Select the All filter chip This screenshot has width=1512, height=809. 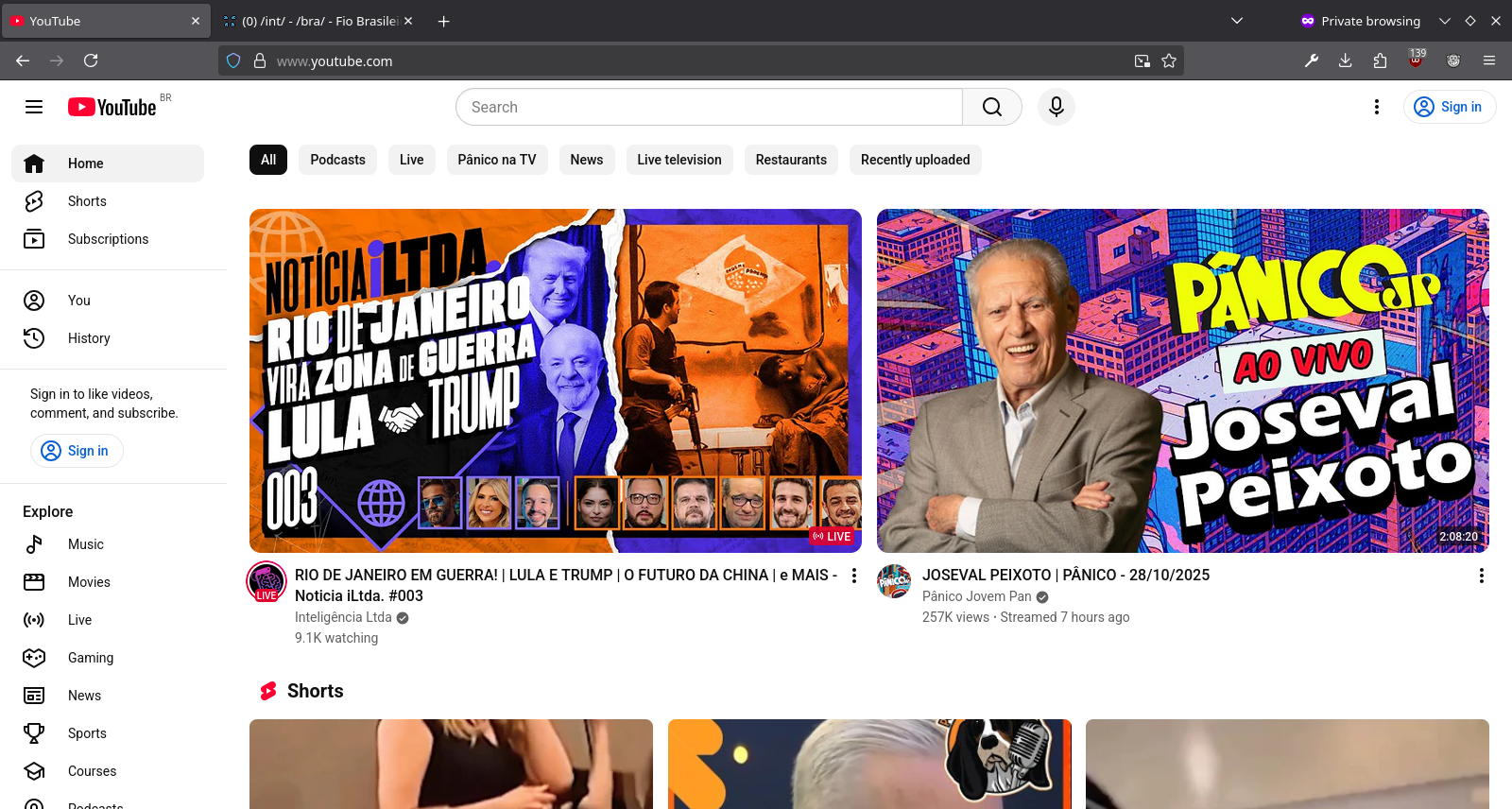[x=268, y=160]
